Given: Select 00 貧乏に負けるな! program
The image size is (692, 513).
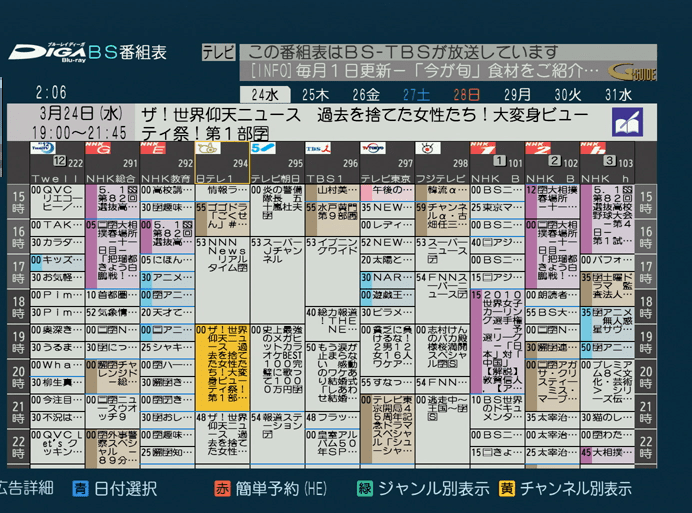Looking at the screenshot, I should coord(387,351).
